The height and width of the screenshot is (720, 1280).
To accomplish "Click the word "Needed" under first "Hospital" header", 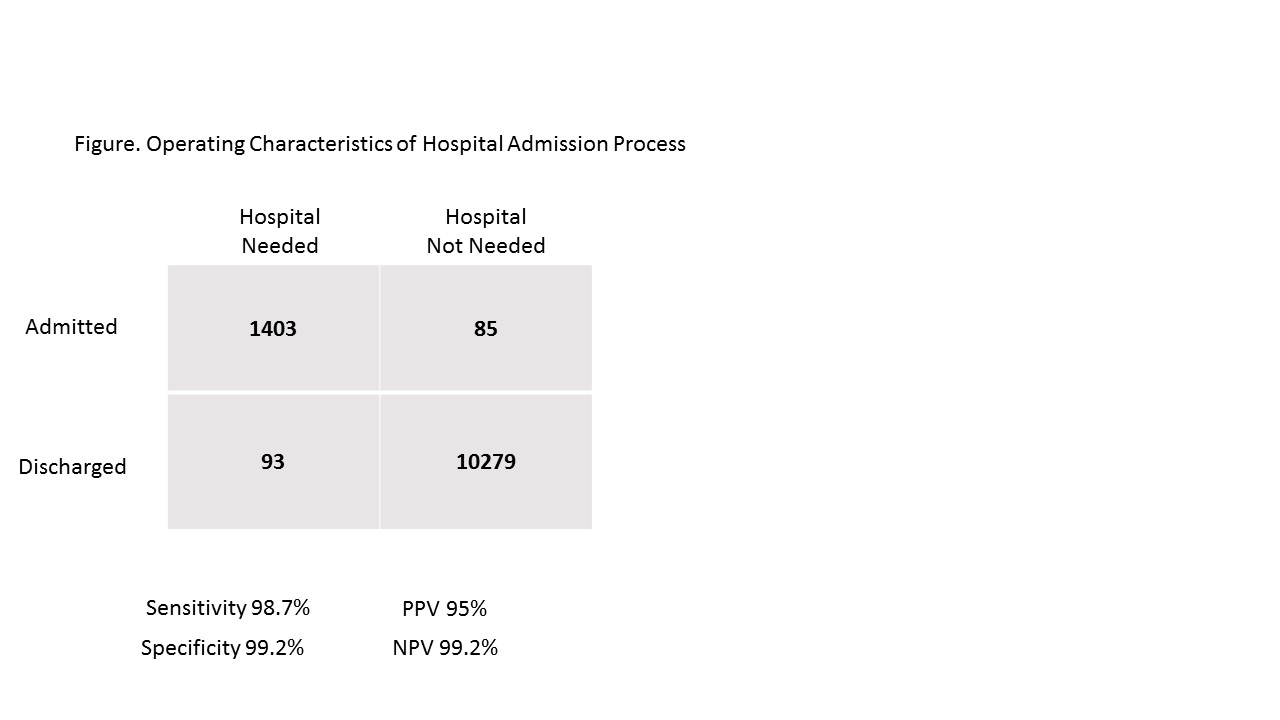I will coord(280,246).
